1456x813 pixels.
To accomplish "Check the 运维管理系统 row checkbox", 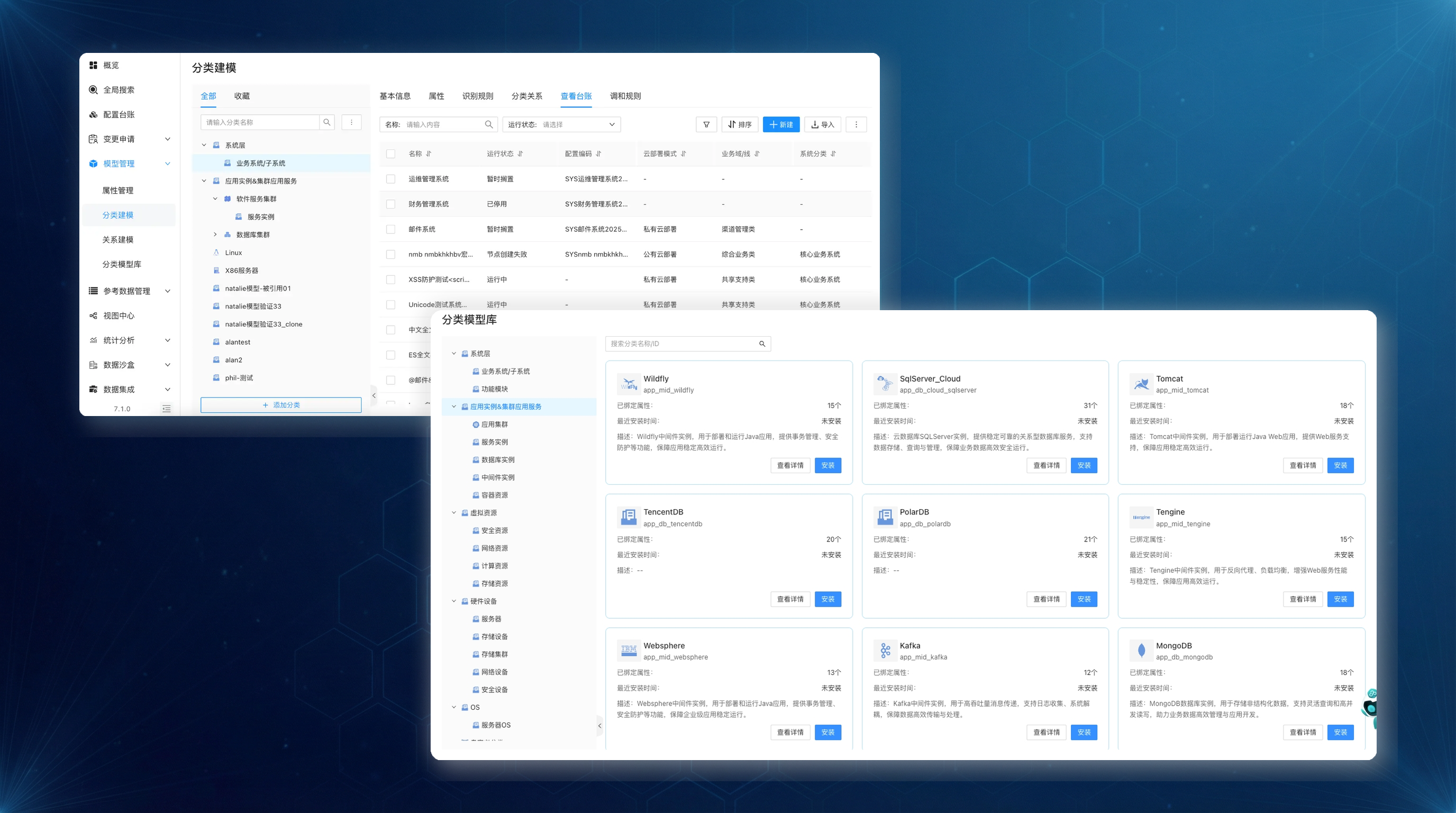I will 390,179.
